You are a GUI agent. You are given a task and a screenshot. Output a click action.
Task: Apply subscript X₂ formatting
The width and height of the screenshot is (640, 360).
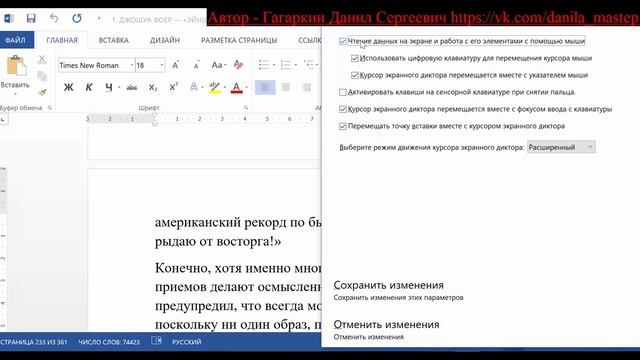(153, 87)
